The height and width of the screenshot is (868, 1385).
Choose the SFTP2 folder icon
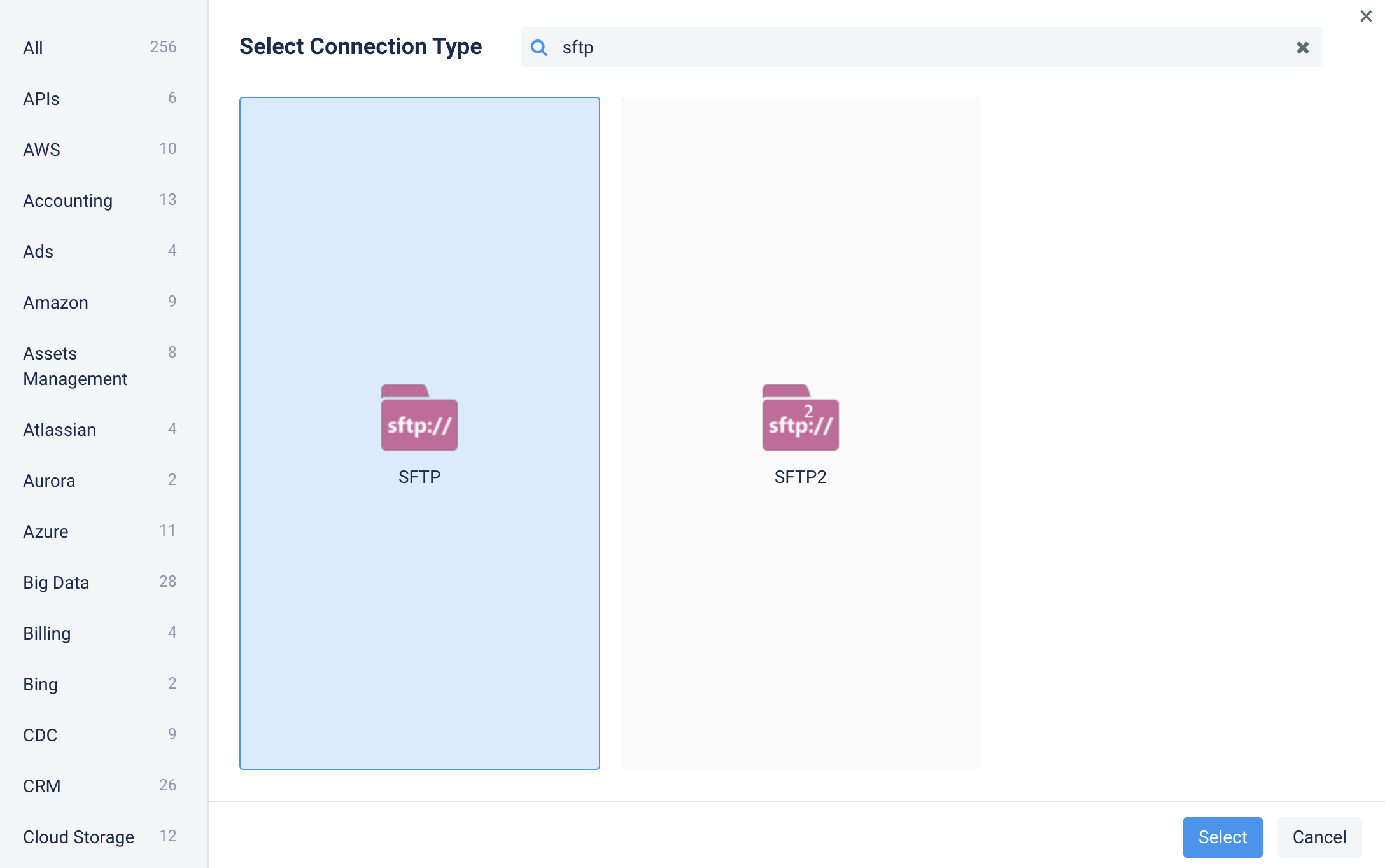(800, 417)
